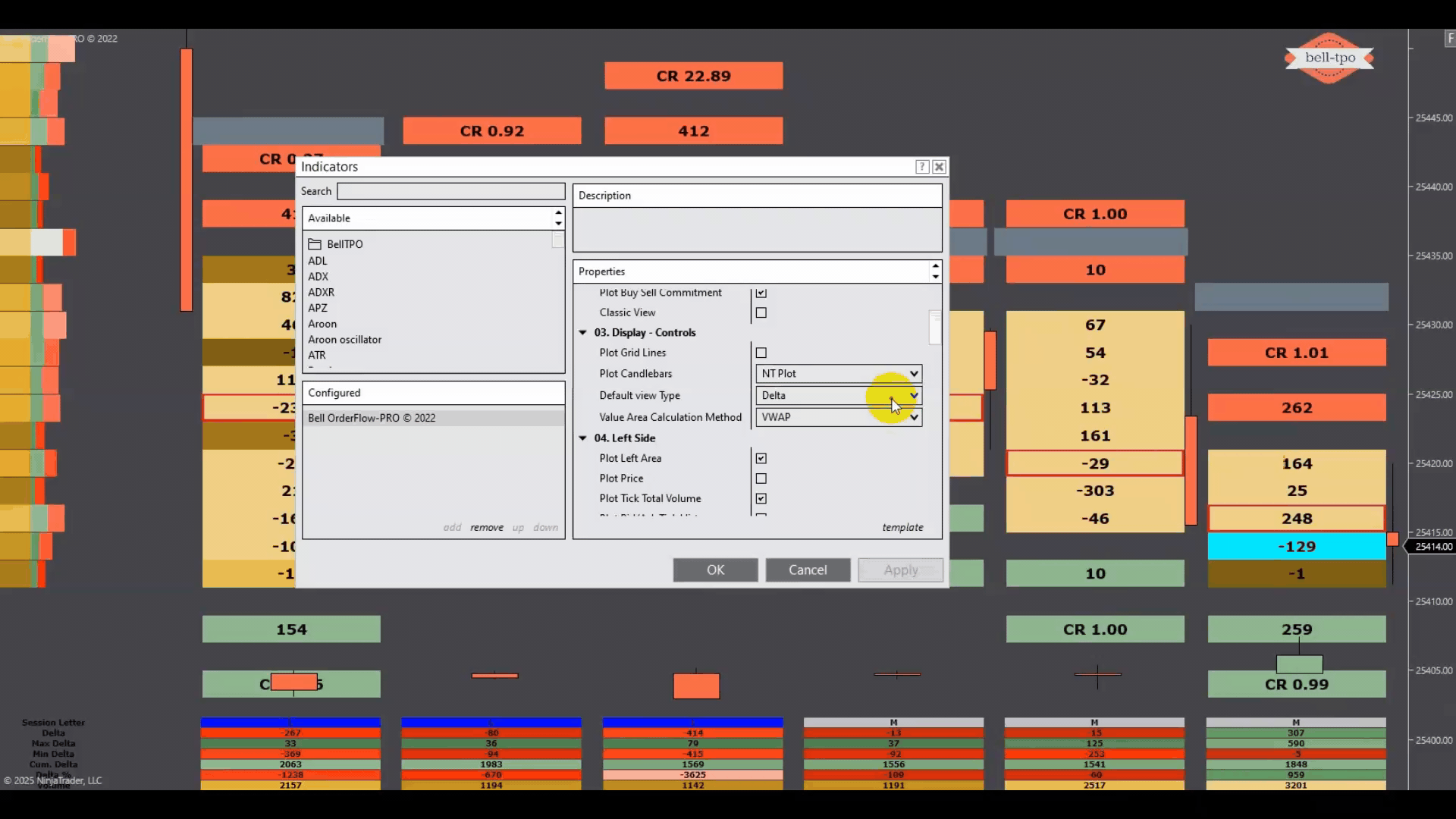The image size is (1456, 819).
Task: Uncheck Plot Tick Total Volume
Action: click(761, 498)
